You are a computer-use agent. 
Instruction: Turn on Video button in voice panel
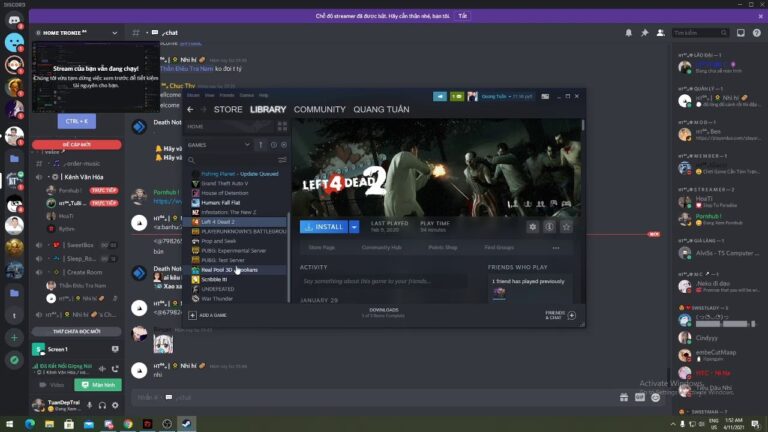tap(52, 385)
